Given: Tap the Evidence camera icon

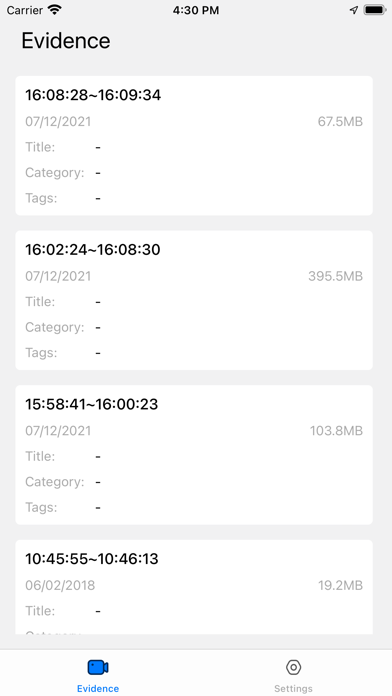Looking at the screenshot, I should (x=98, y=667).
